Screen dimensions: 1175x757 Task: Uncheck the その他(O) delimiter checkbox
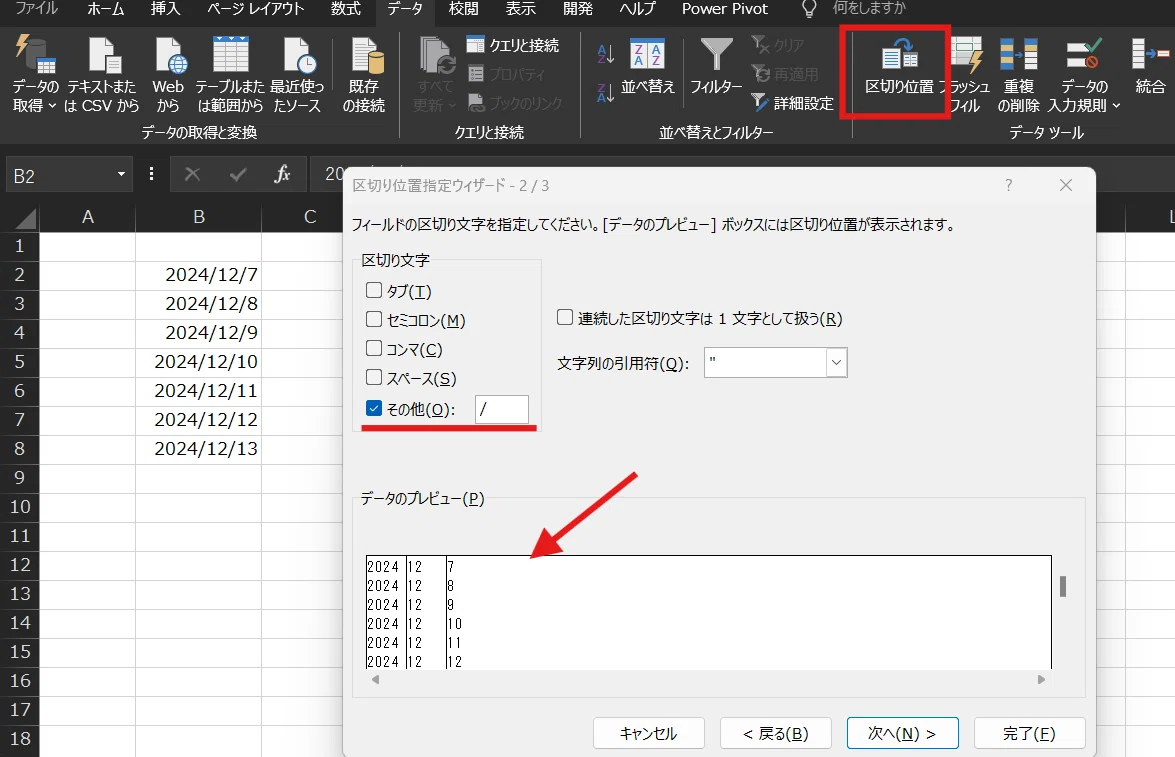[374, 408]
